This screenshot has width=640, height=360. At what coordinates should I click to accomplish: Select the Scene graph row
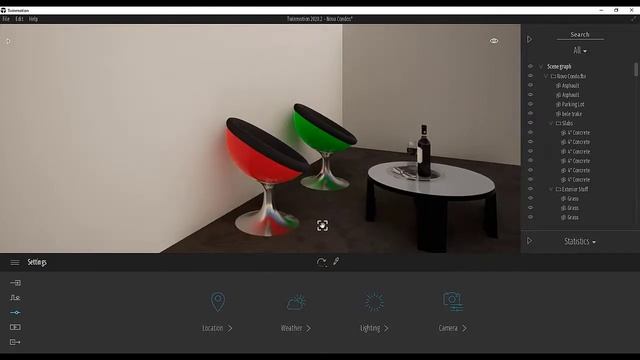point(559,67)
